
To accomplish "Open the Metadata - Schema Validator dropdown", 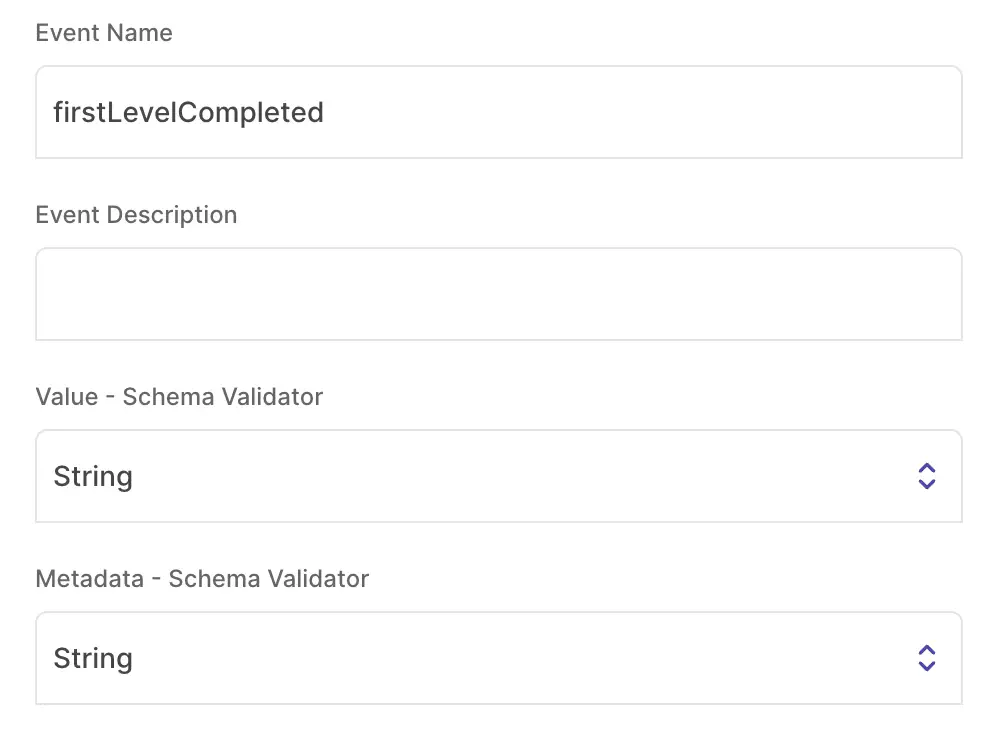I will point(500,658).
